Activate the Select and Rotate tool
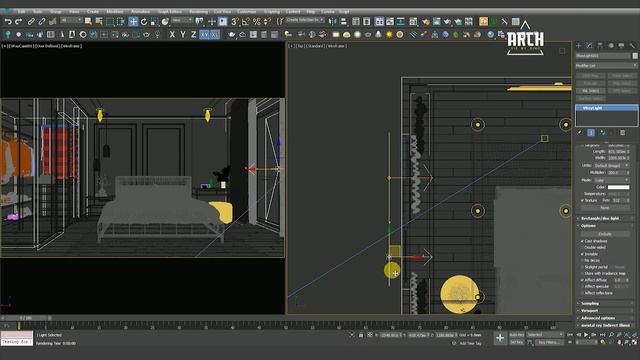The image size is (640, 360). 144,21
